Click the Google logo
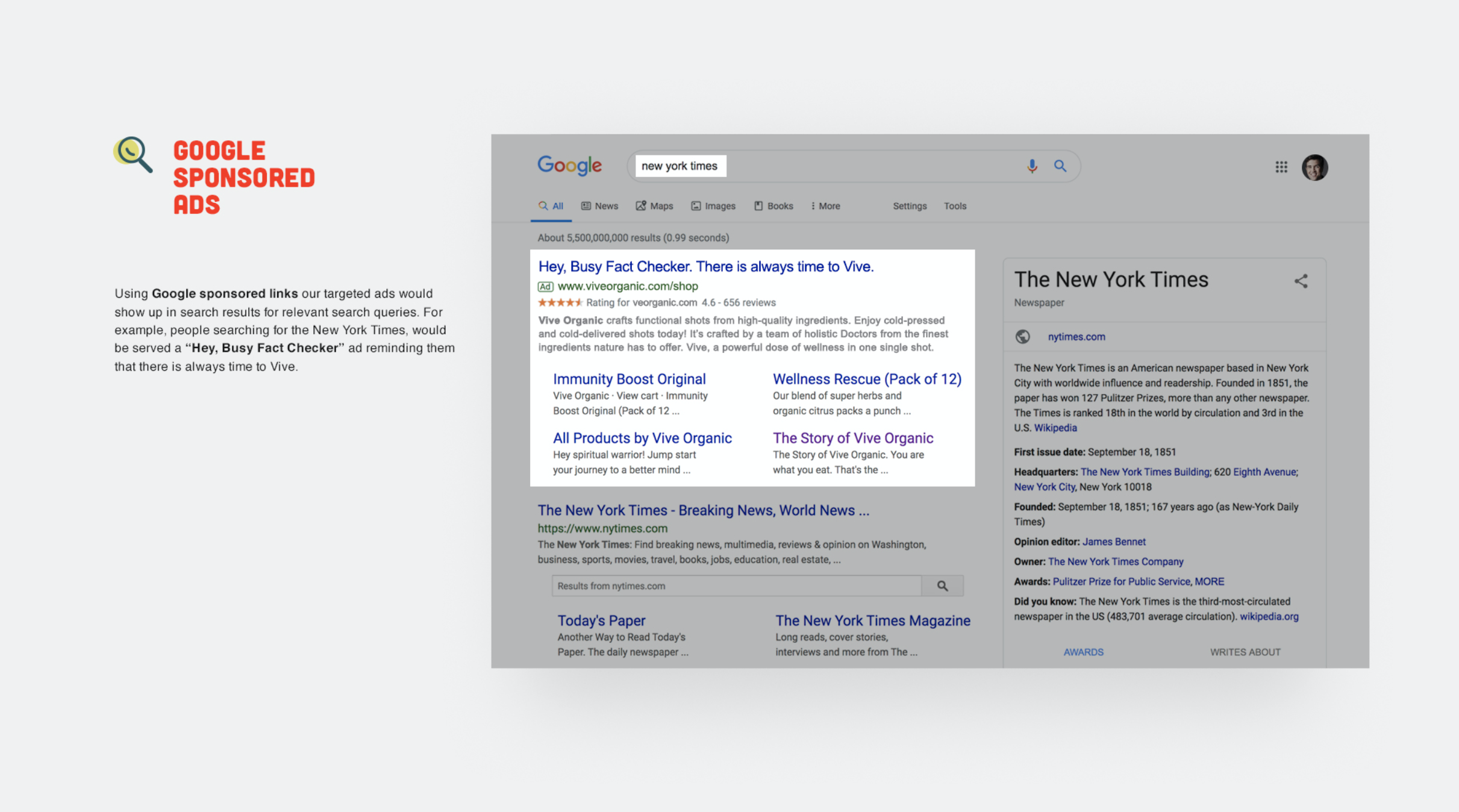Screen dimensions: 1459x812 (x=569, y=165)
